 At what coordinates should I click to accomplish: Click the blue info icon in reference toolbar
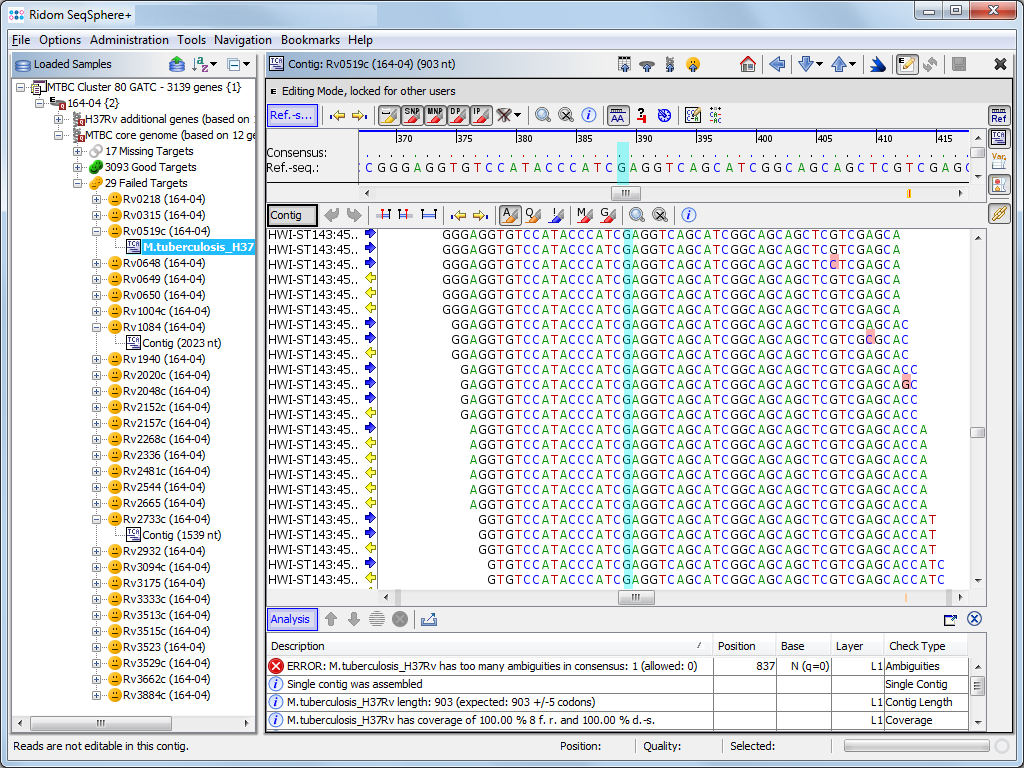(589, 115)
